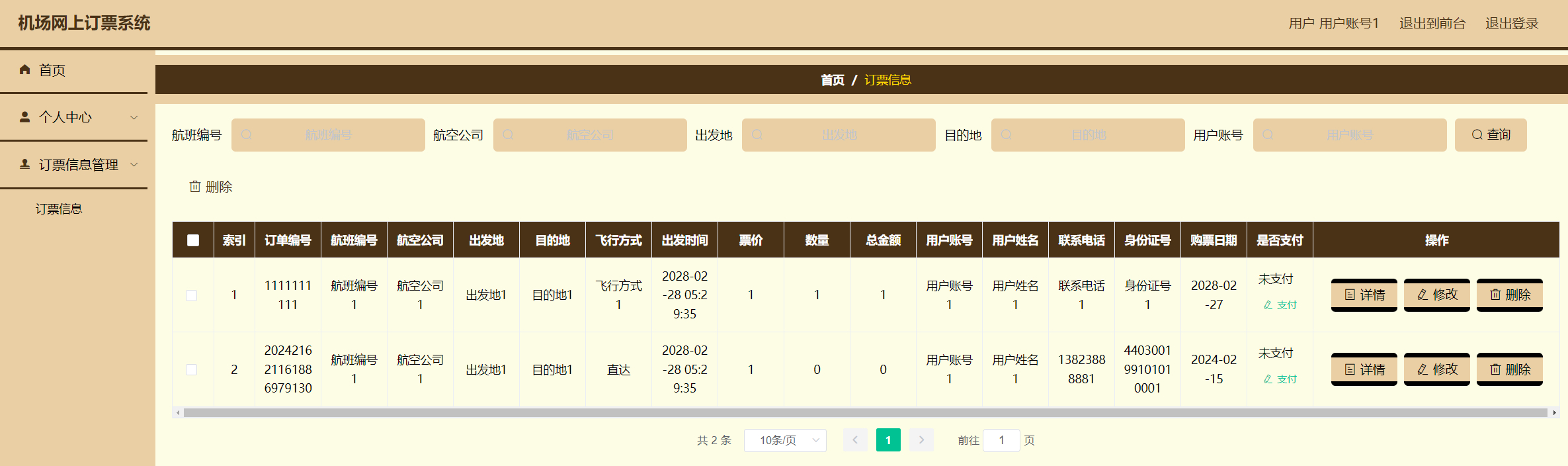Viewport: 1568px width, 466px height.
Task: Click phone number 13823888881 cell
Action: [1081, 369]
